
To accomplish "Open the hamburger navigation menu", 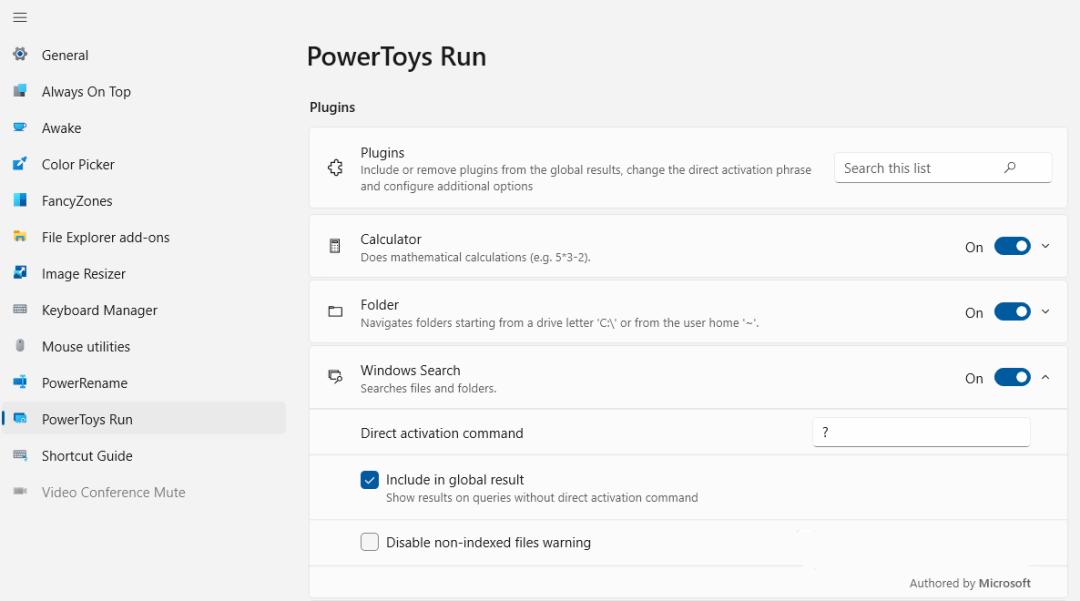I will pos(20,18).
